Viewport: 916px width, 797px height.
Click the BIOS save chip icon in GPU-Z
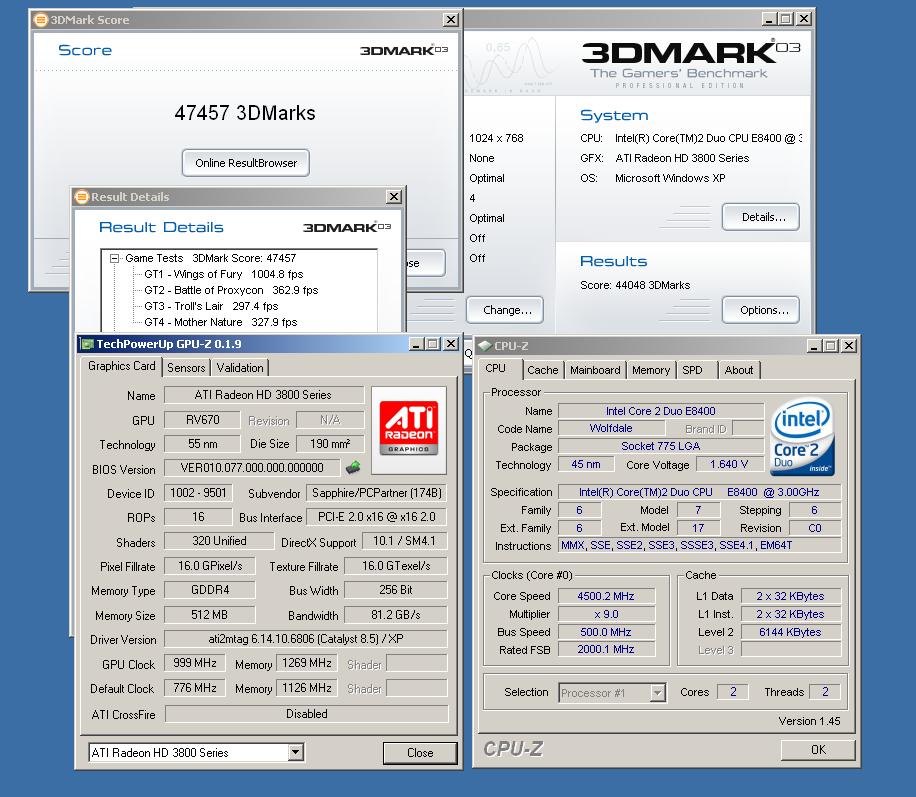[x=353, y=467]
